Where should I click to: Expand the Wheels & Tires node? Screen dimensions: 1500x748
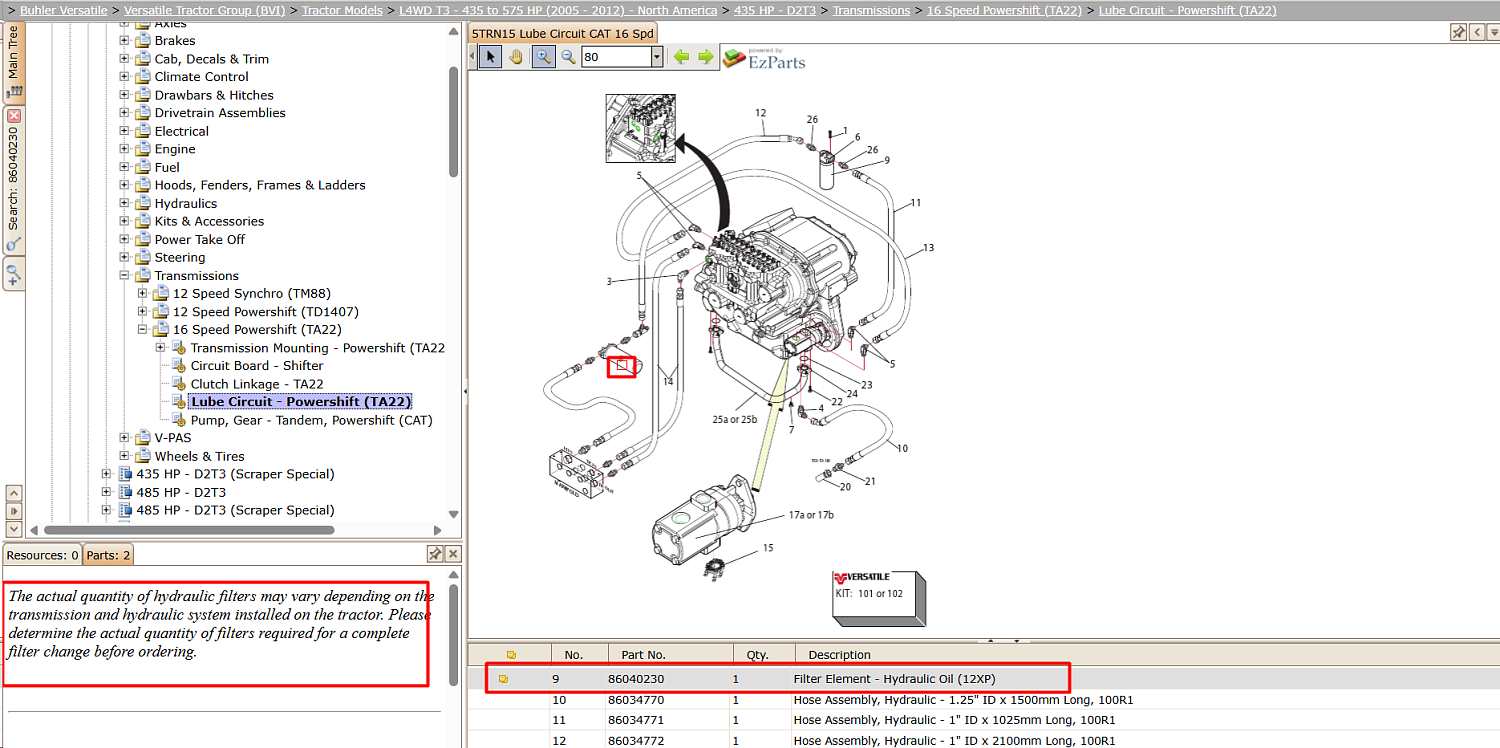click(x=125, y=456)
